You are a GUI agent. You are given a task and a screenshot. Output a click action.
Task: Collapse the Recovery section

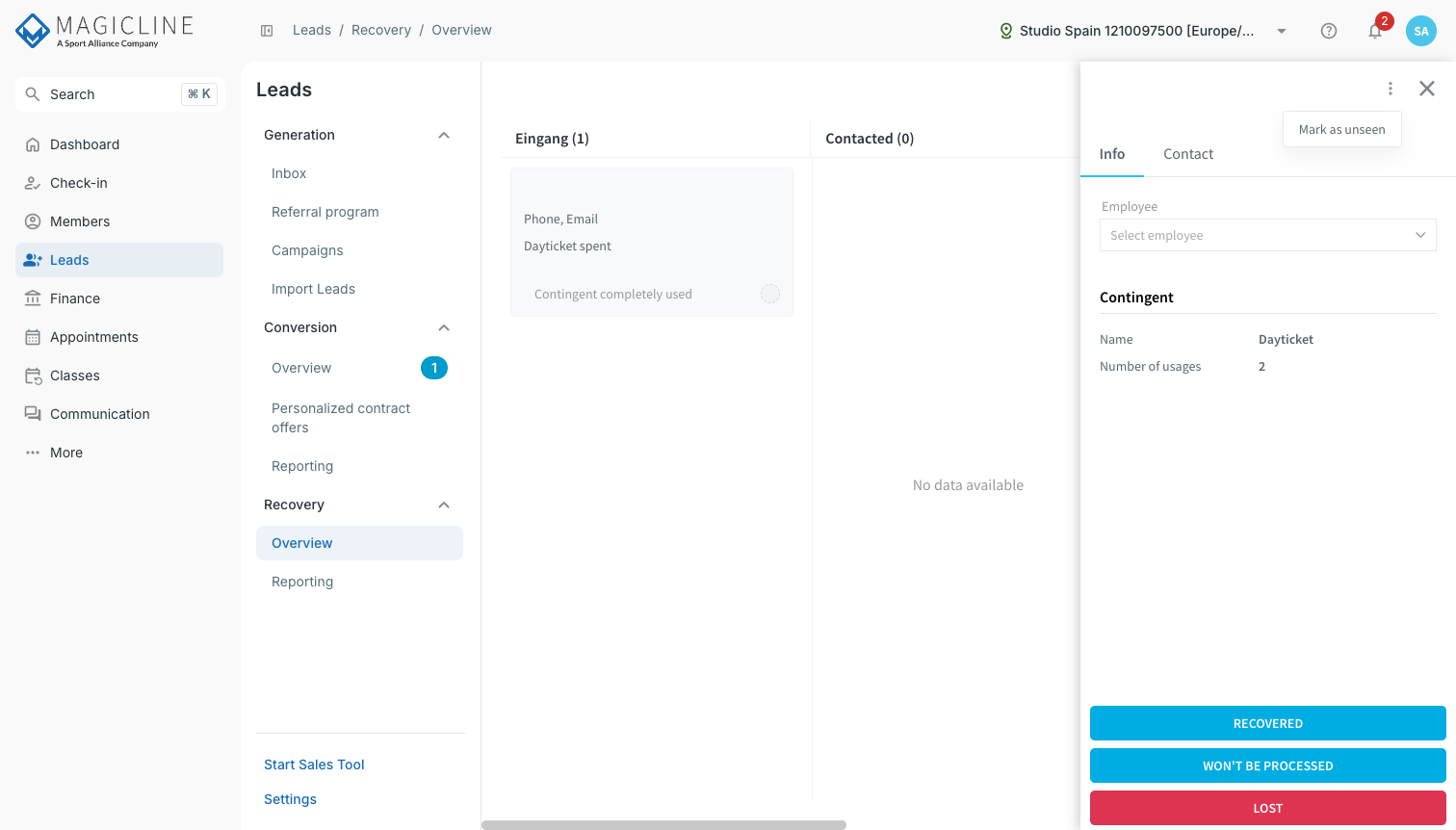(x=444, y=505)
